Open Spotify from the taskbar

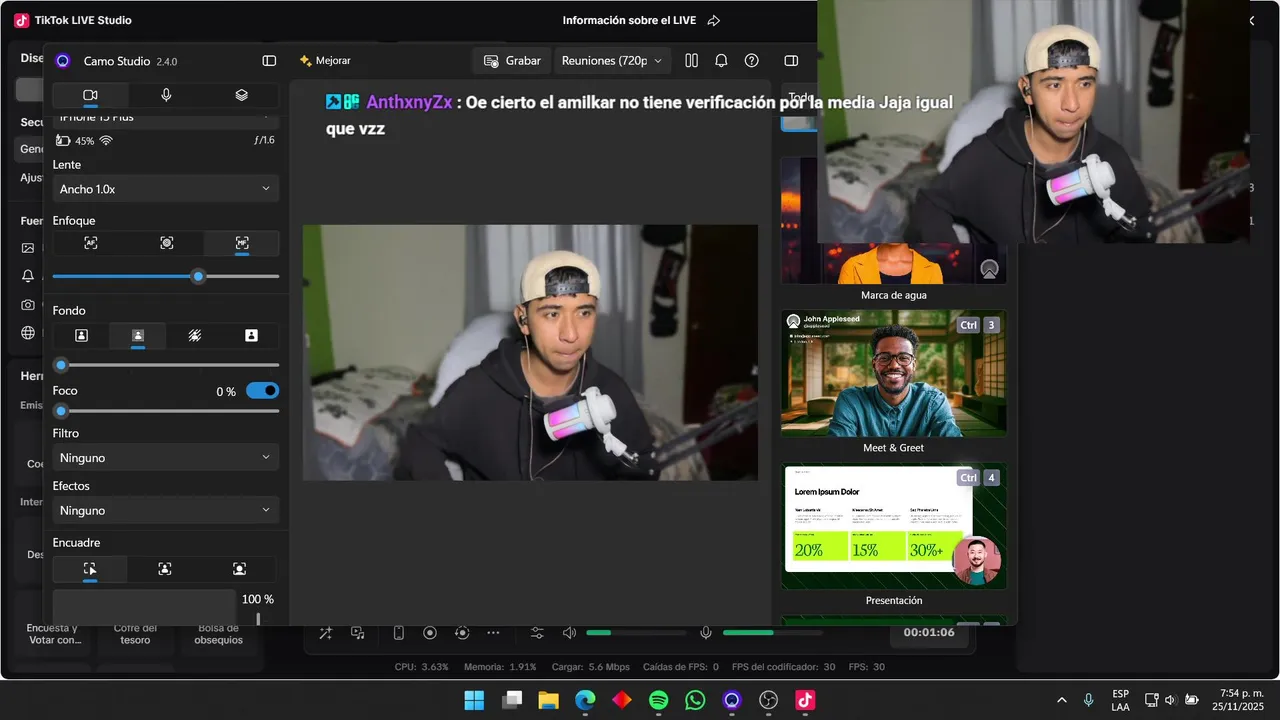(658, 700)
